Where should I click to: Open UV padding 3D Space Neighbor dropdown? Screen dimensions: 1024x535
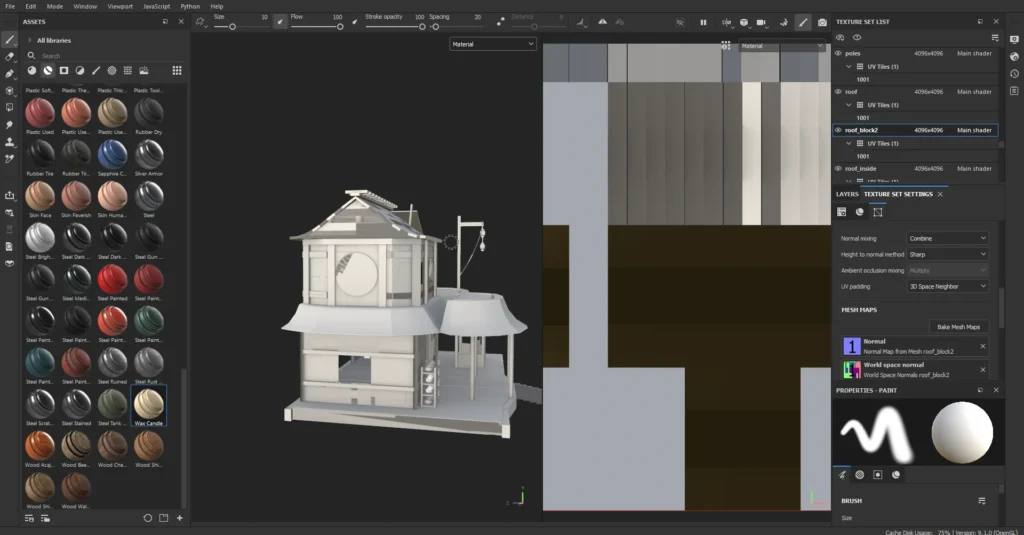[x=947, y=286]
